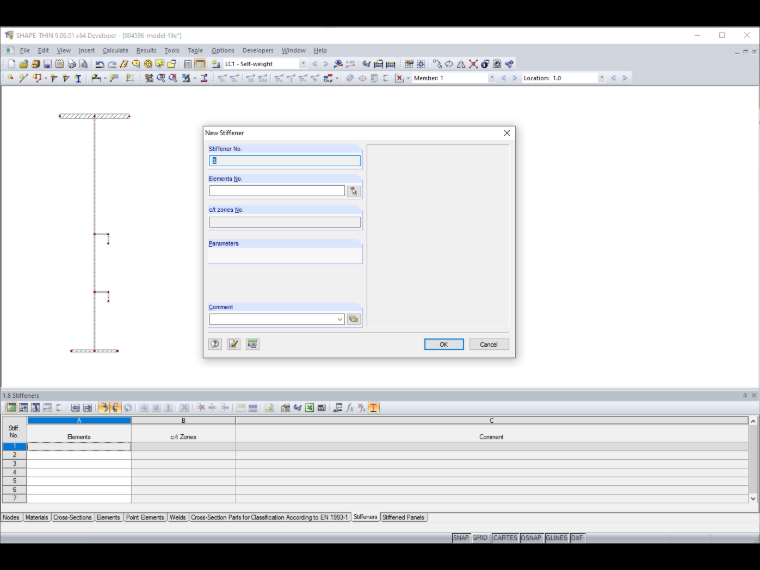Click the globe icon in table toolbar
This screenshot has width=760, height=570.
point(128,408)
